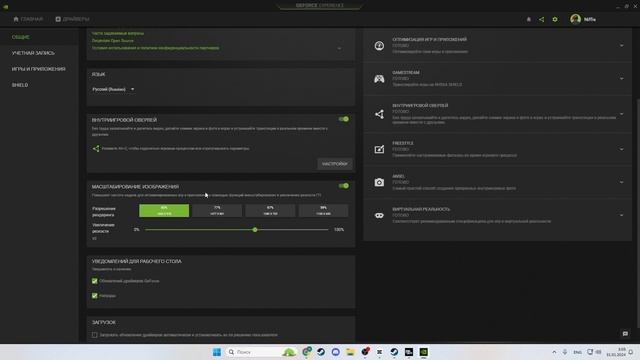Expand the in-game overlay feature row chevron

click(622, 114)
